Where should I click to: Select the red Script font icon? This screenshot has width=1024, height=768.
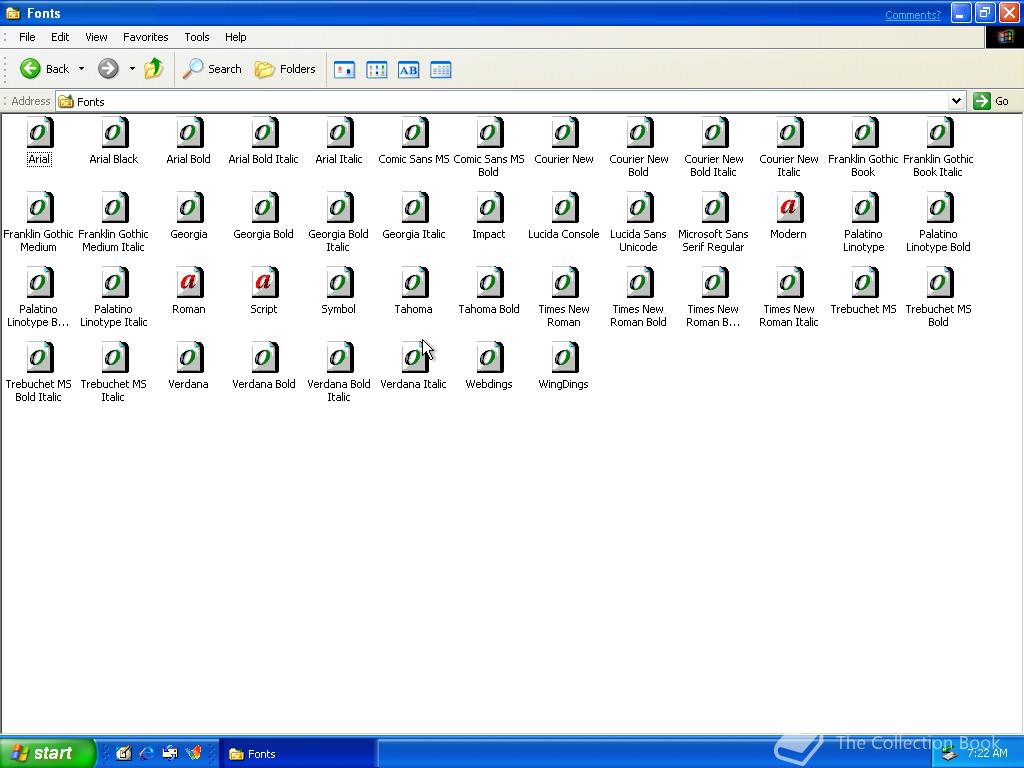tap(264, 283)
